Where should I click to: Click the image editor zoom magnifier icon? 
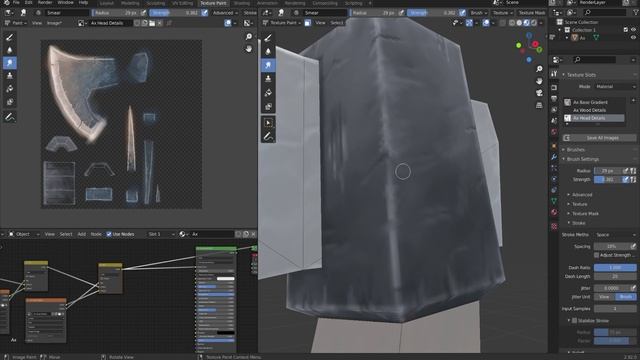coord(249,37)
